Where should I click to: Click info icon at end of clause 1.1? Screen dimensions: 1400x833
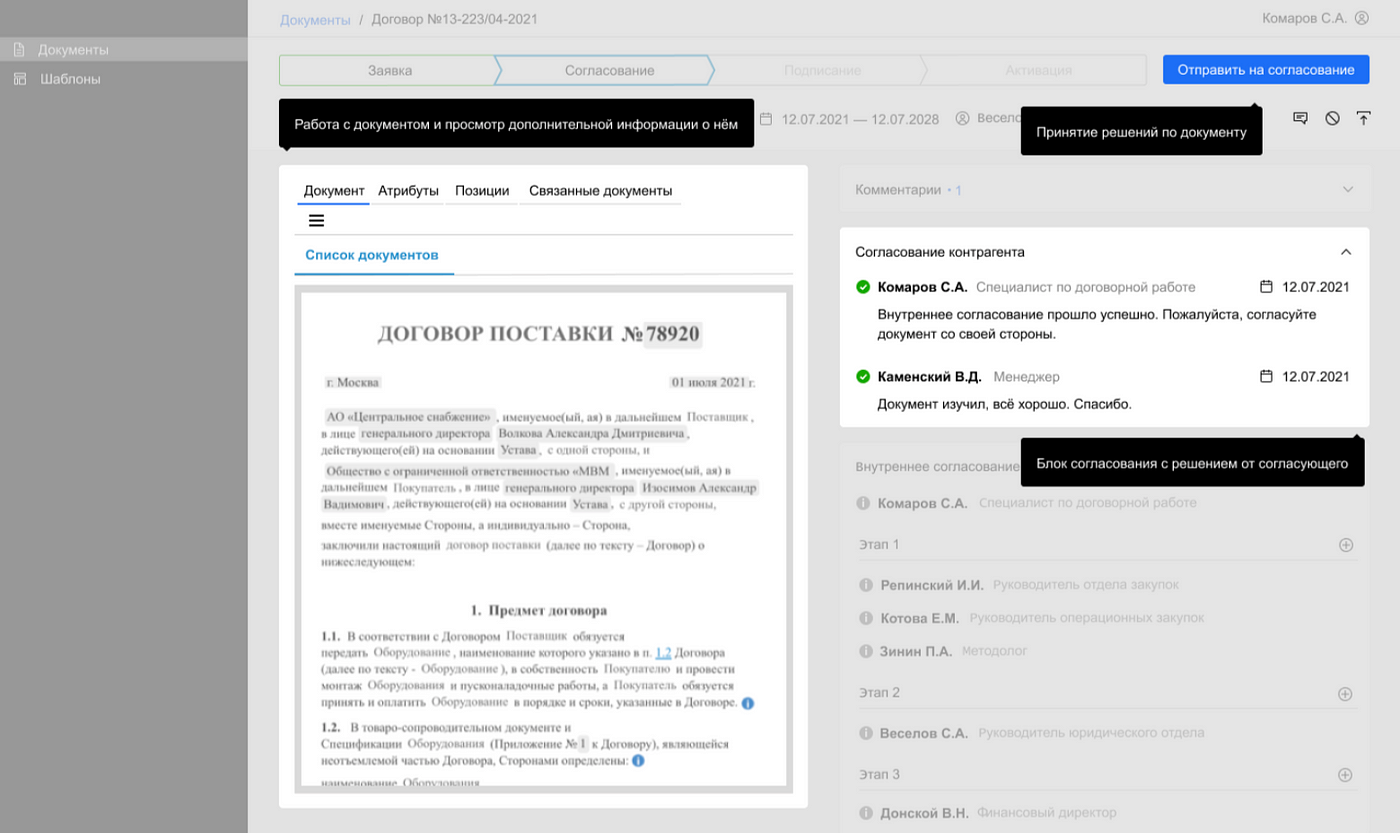(x=748, y=703)
